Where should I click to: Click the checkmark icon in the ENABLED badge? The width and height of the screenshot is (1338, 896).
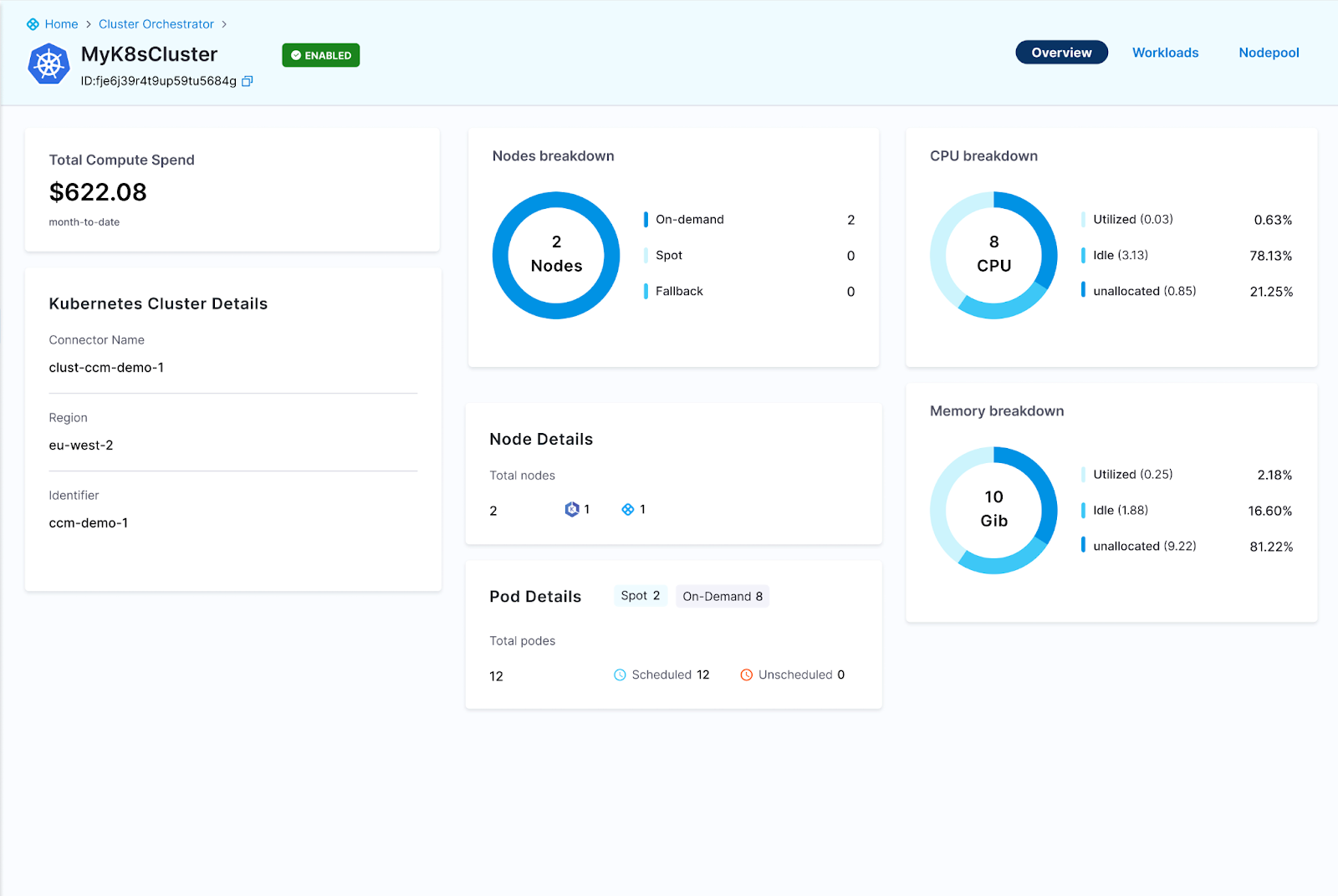(296, 55)
